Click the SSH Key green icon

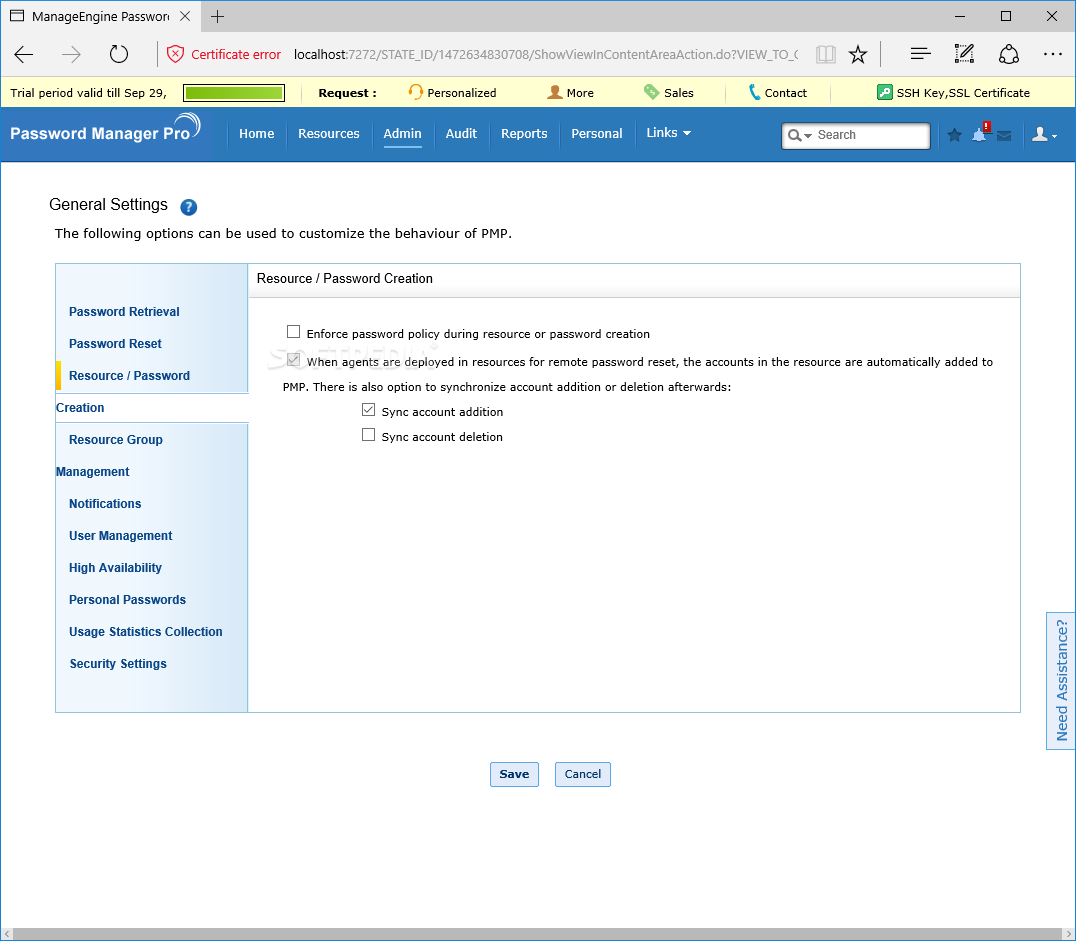coord(885,92)
